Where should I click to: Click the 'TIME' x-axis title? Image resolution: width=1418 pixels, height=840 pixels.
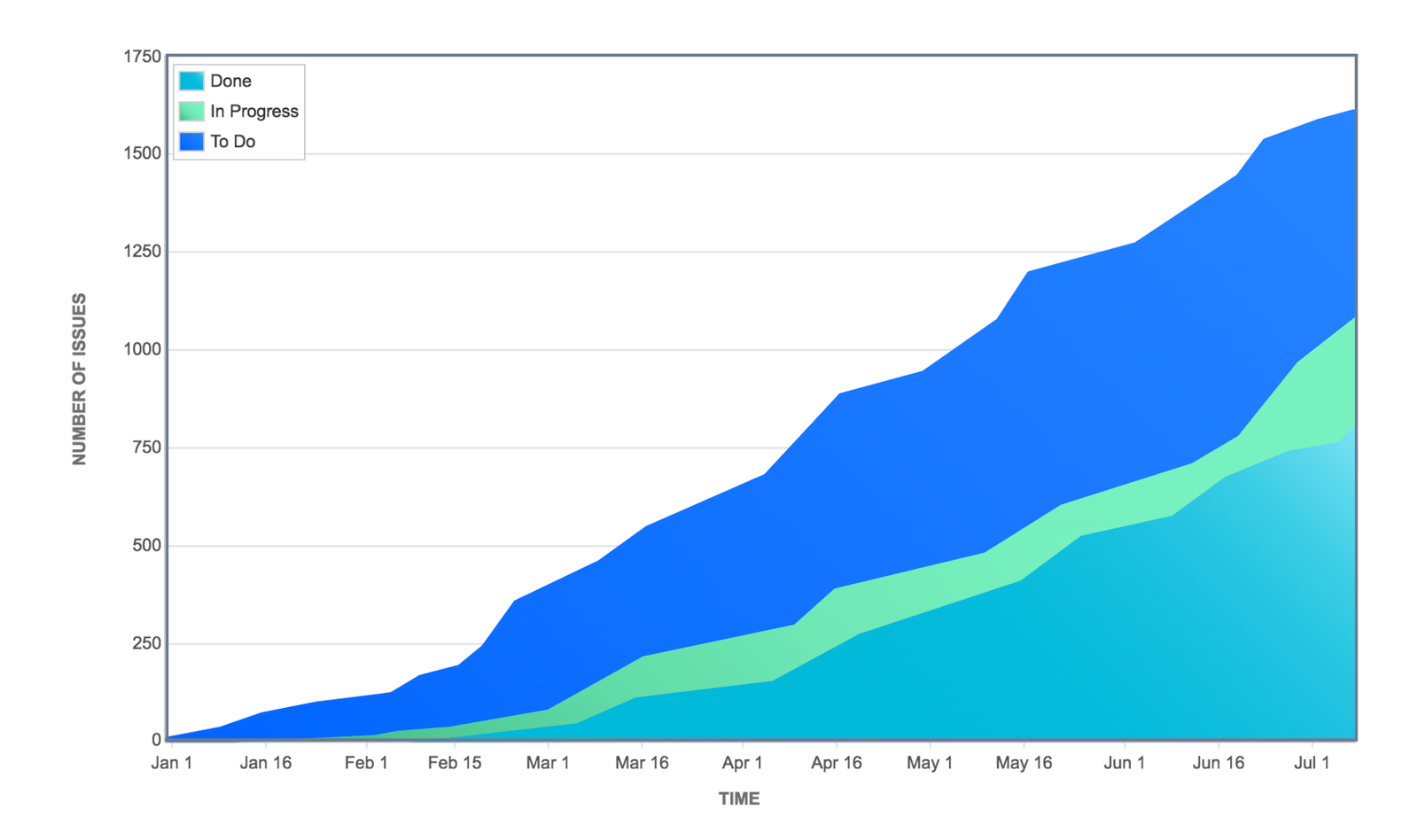tap(738, 798)
